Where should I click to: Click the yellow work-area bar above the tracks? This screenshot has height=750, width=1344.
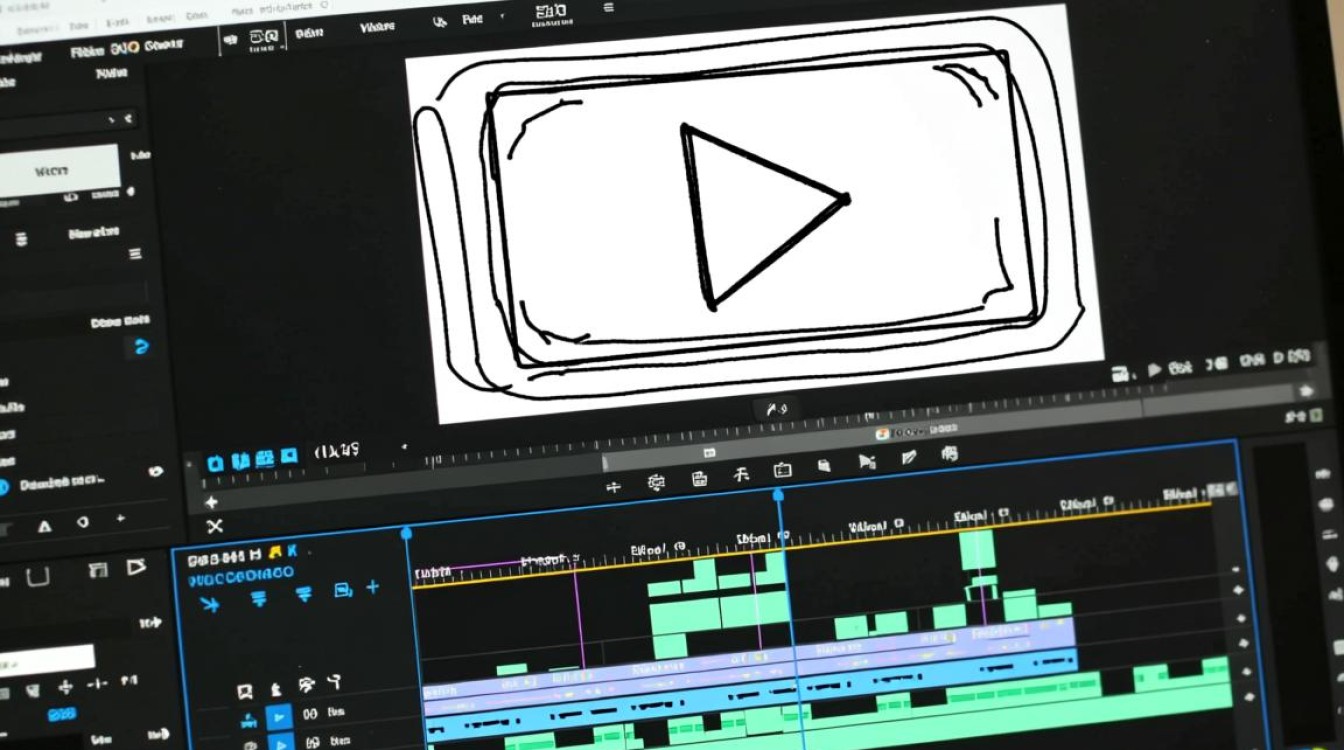pos(810,545)
